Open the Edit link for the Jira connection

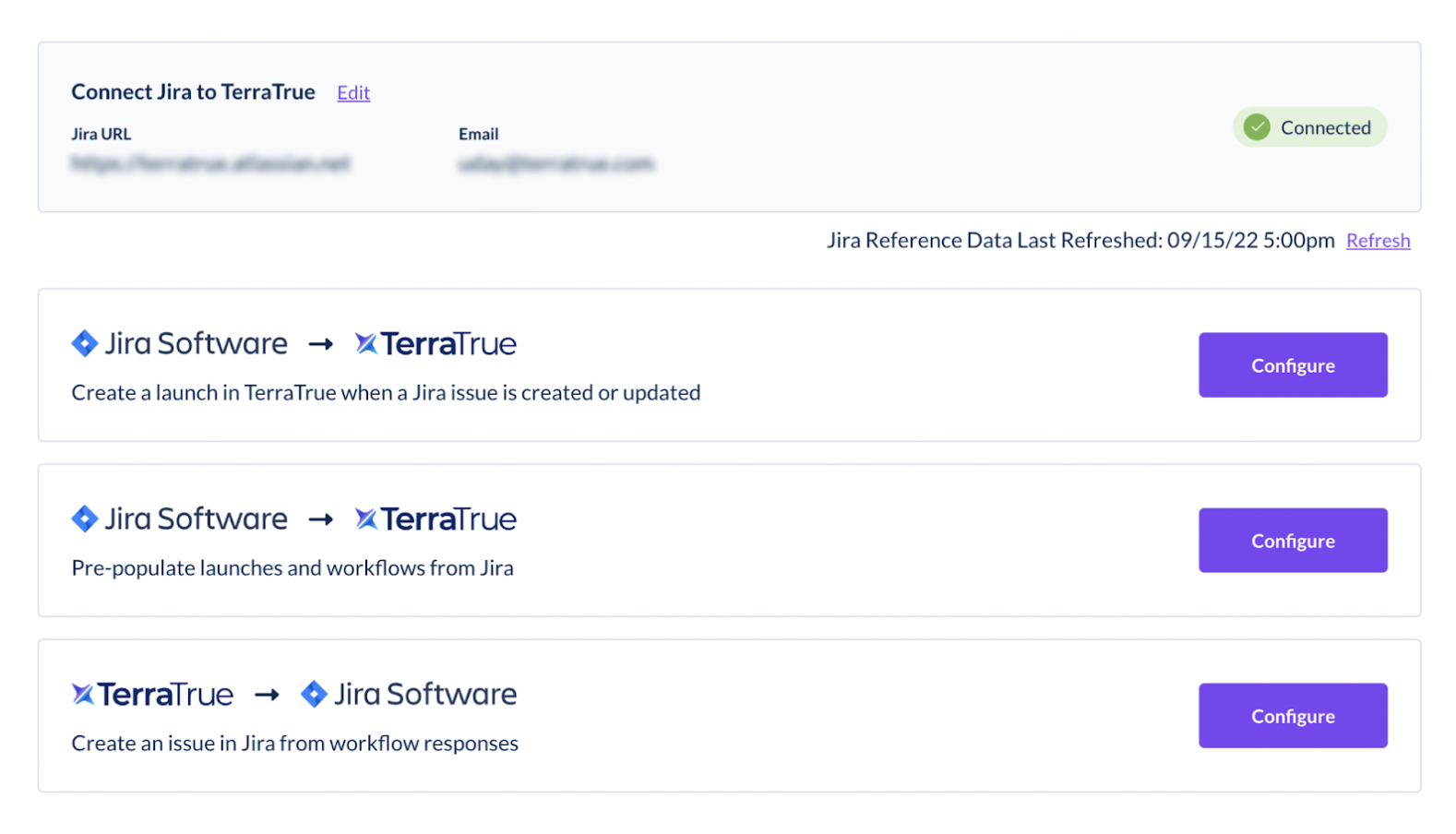click(353, 93)
